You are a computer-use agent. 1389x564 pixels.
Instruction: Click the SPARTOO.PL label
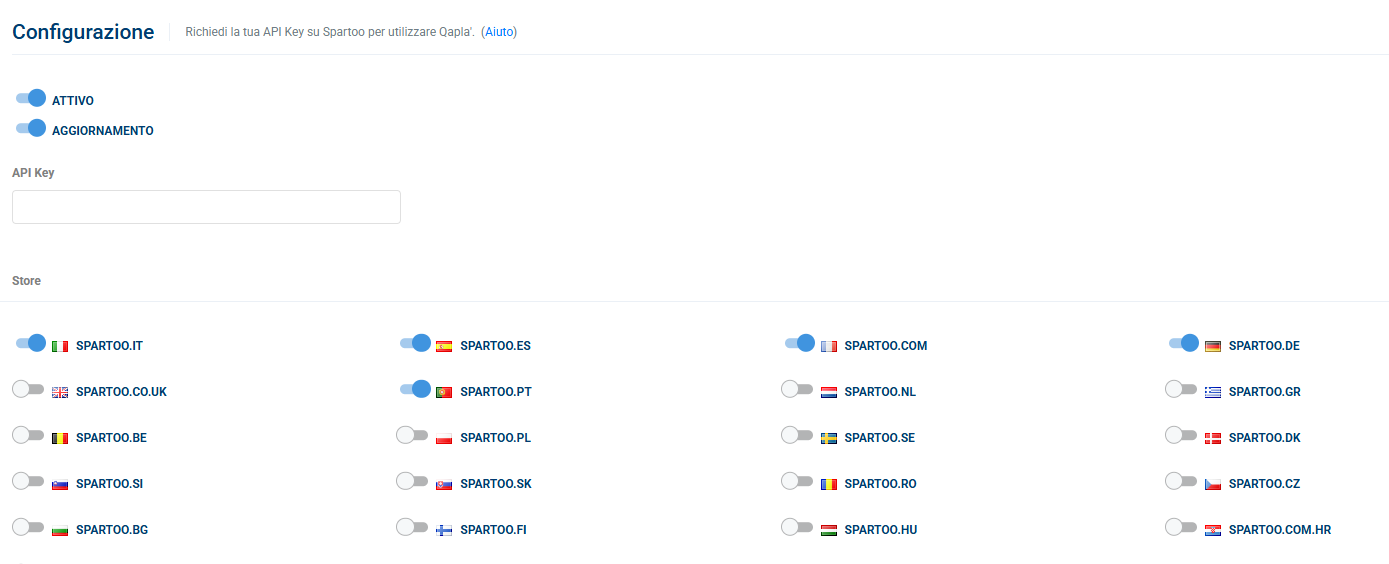pos(495,438)
